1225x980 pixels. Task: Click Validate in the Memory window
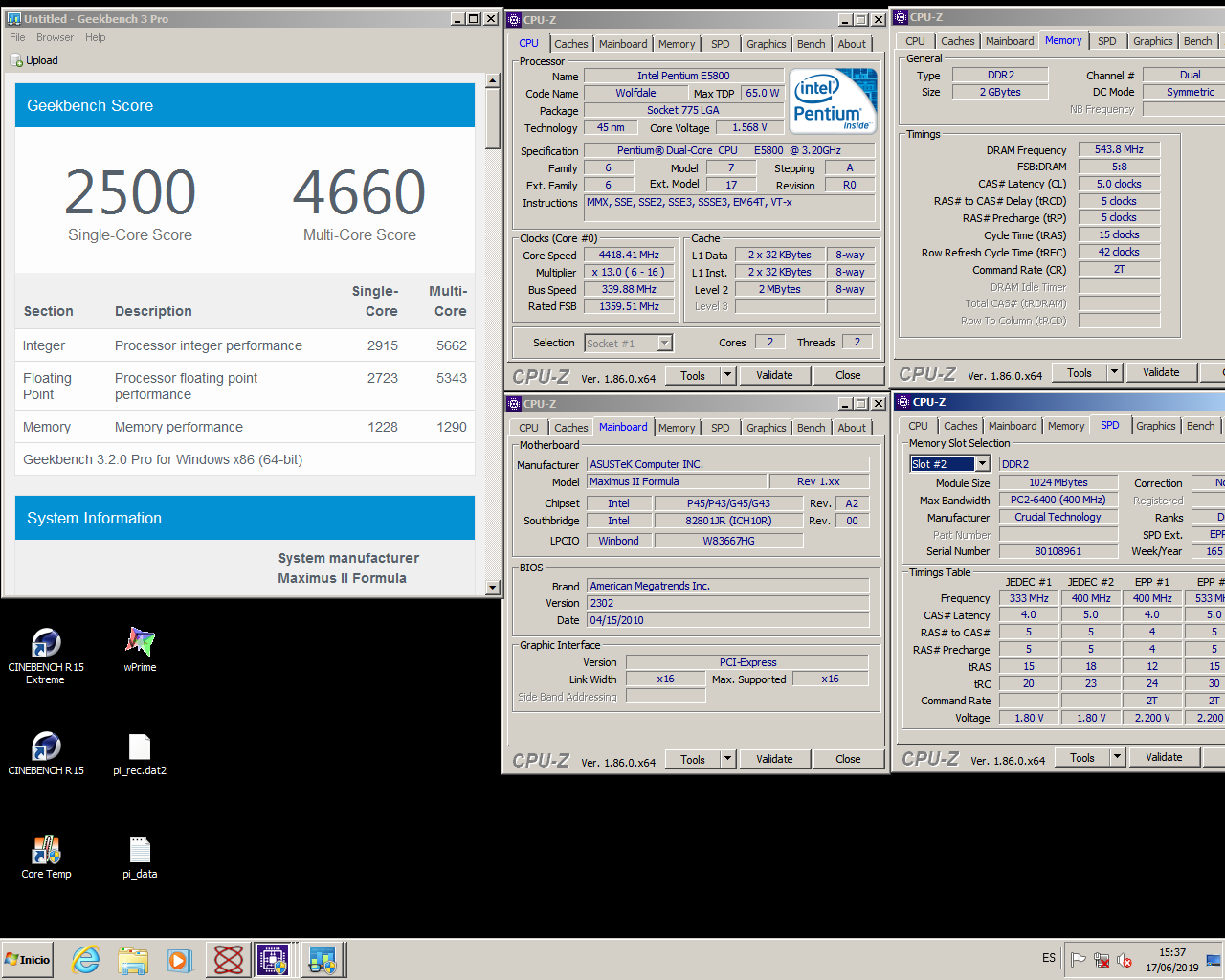pos(1161,372)
